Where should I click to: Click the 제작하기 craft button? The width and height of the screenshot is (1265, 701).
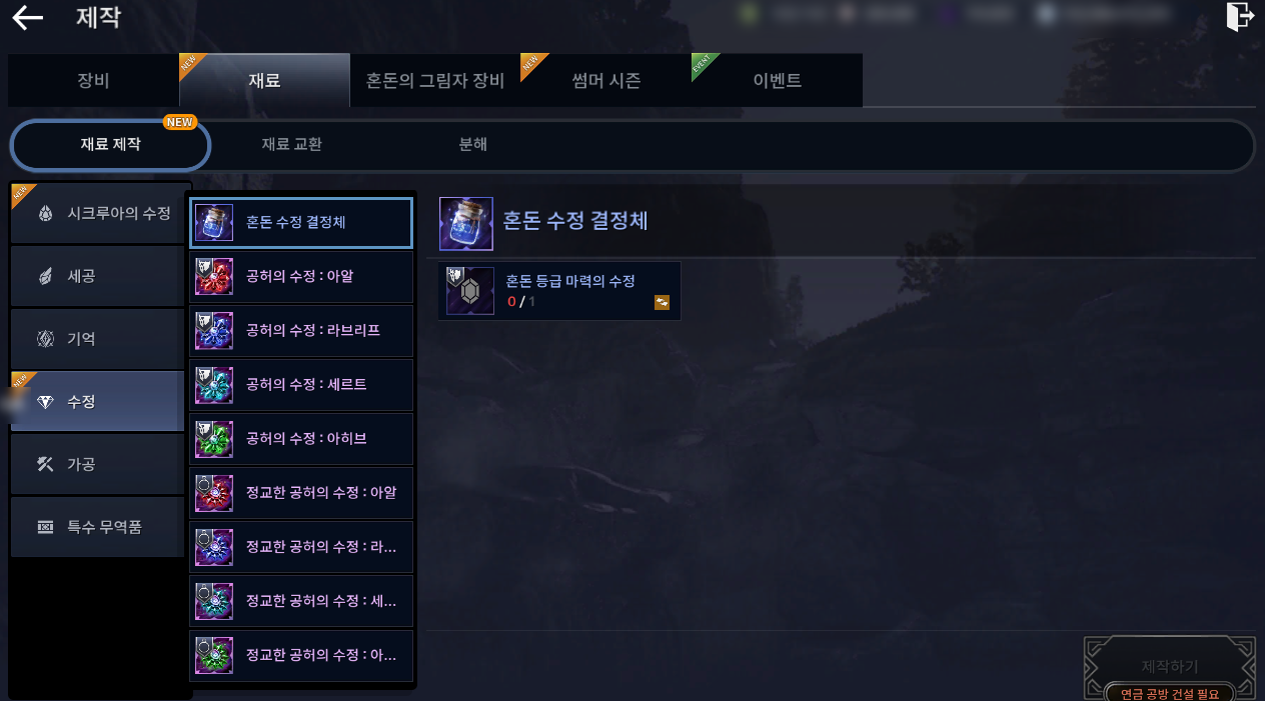(x=1170, y=667)
